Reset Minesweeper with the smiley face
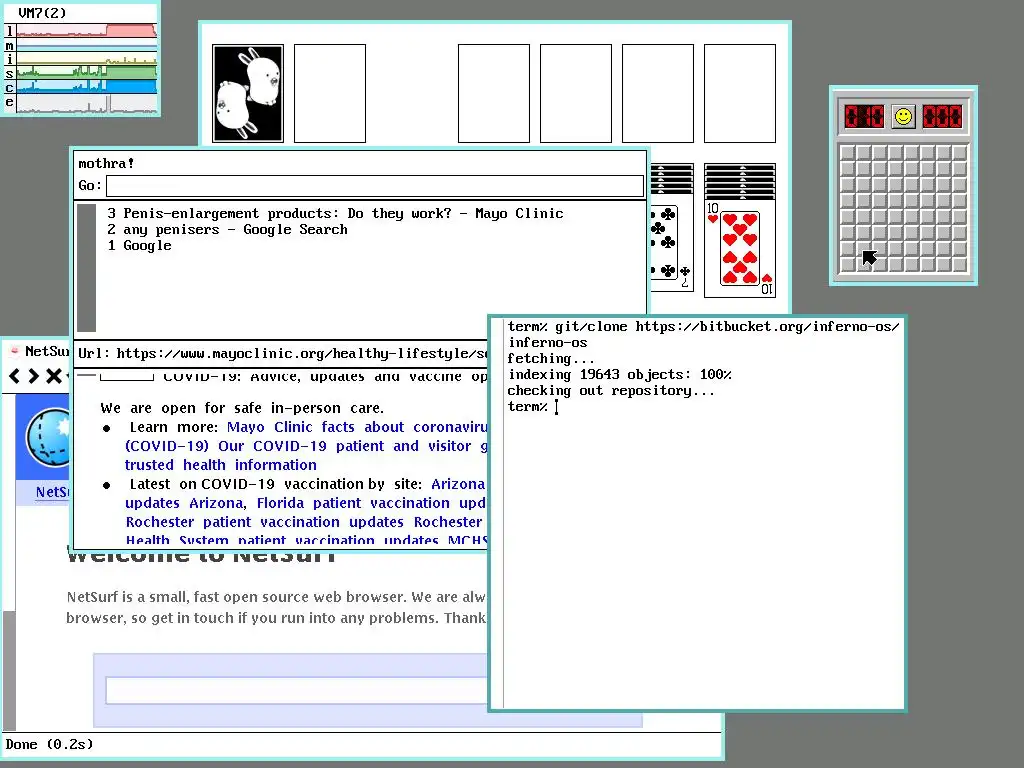 click(x=903, y=117)
